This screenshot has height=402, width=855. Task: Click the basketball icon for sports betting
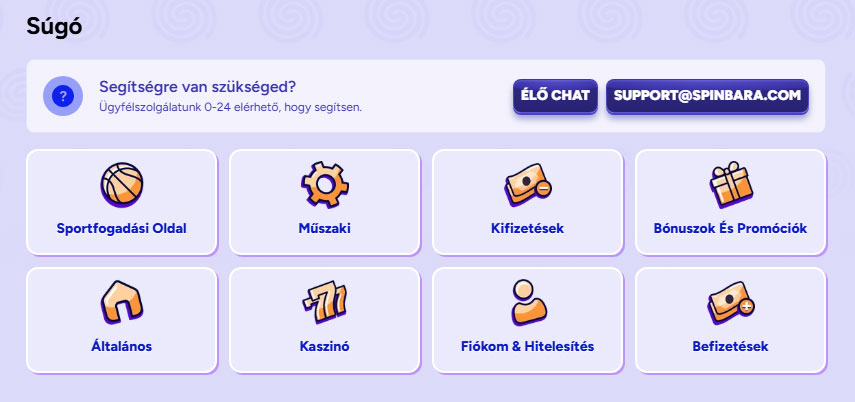point(122,183)
